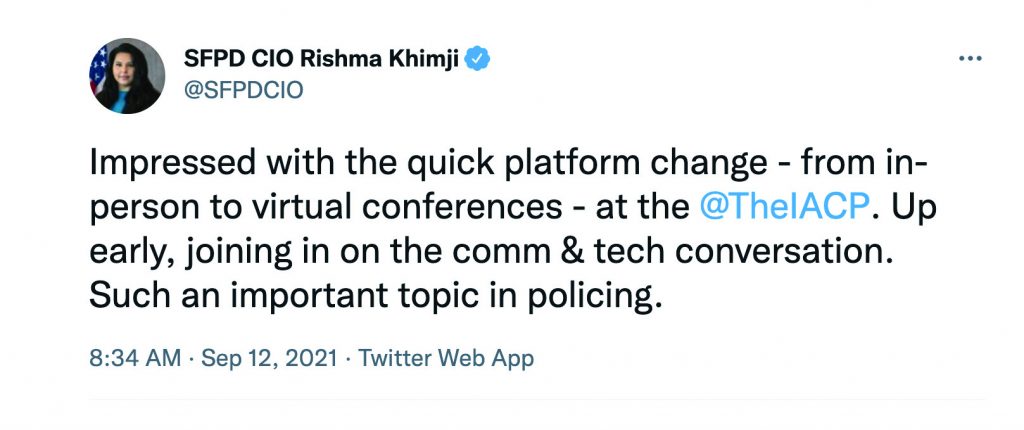Image resolution: width=1024 pixels, height=430 pixels.
Task: Follow the @TheIACP mention link
Action: click(x=788, y=208)
